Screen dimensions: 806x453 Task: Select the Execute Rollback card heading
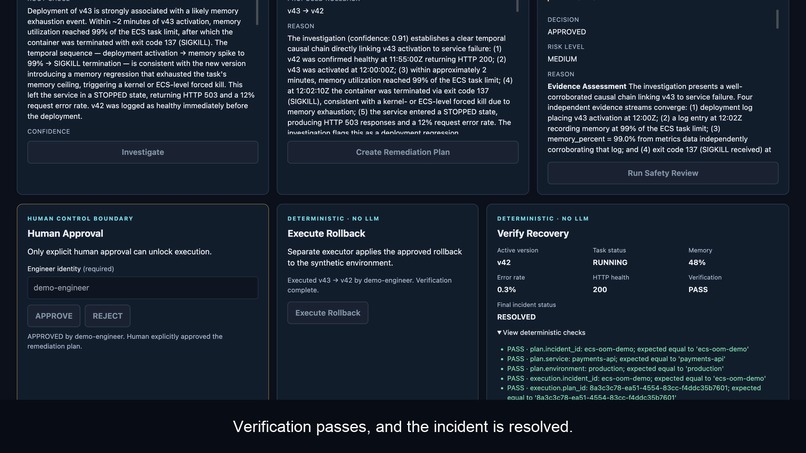tap(326, 233)
